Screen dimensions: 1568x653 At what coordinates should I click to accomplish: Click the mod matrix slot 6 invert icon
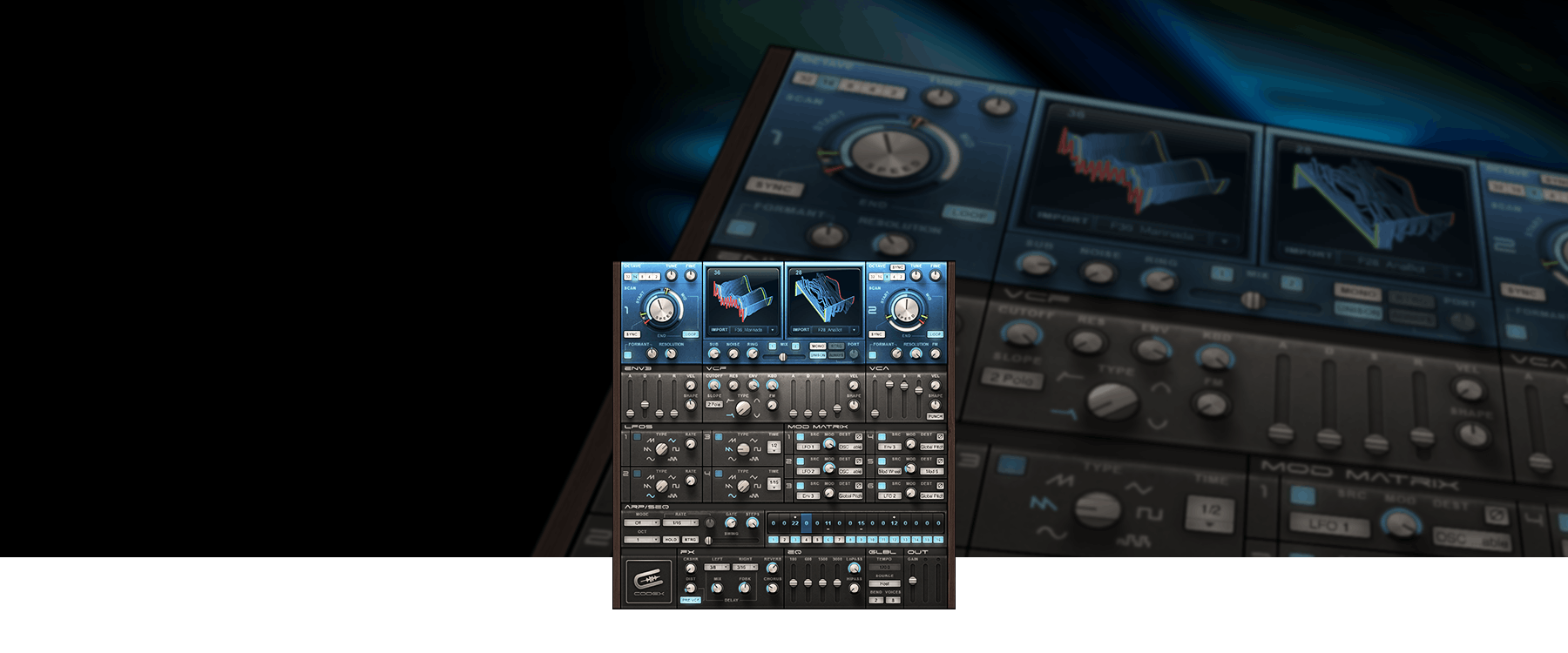pyautogui.click(x=940, y=486)
